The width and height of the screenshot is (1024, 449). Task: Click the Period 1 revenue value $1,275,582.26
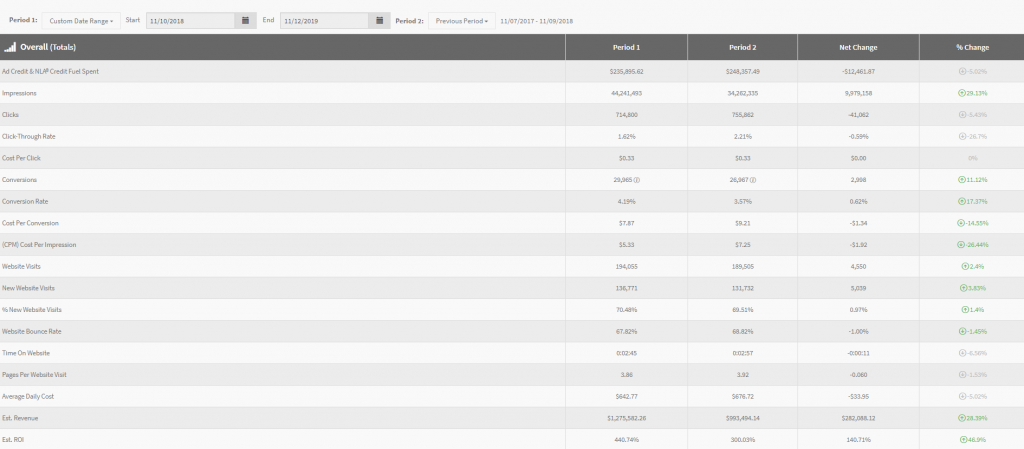[626, 418]
